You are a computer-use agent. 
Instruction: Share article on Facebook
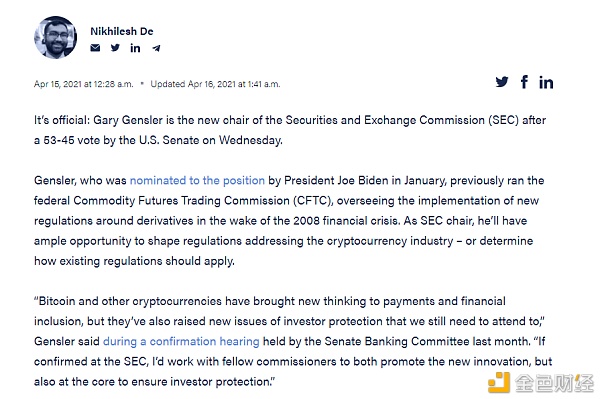(524, 82)
